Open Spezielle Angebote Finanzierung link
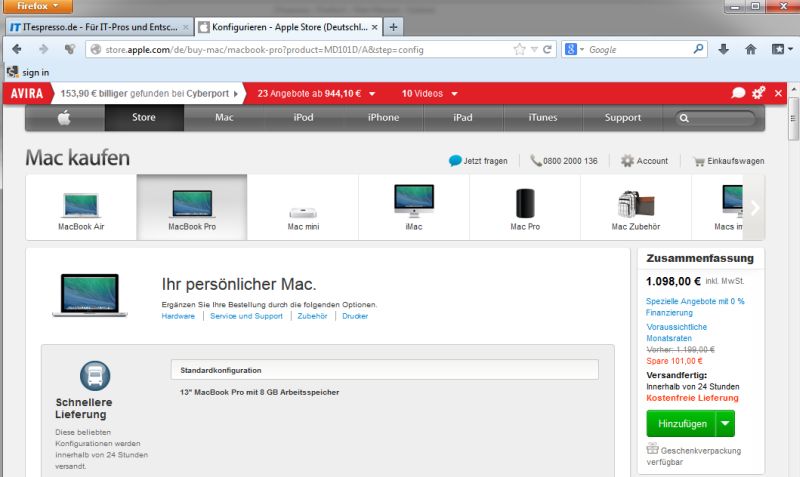This screenshot has height=477, width=800. (x=695, y=307)
